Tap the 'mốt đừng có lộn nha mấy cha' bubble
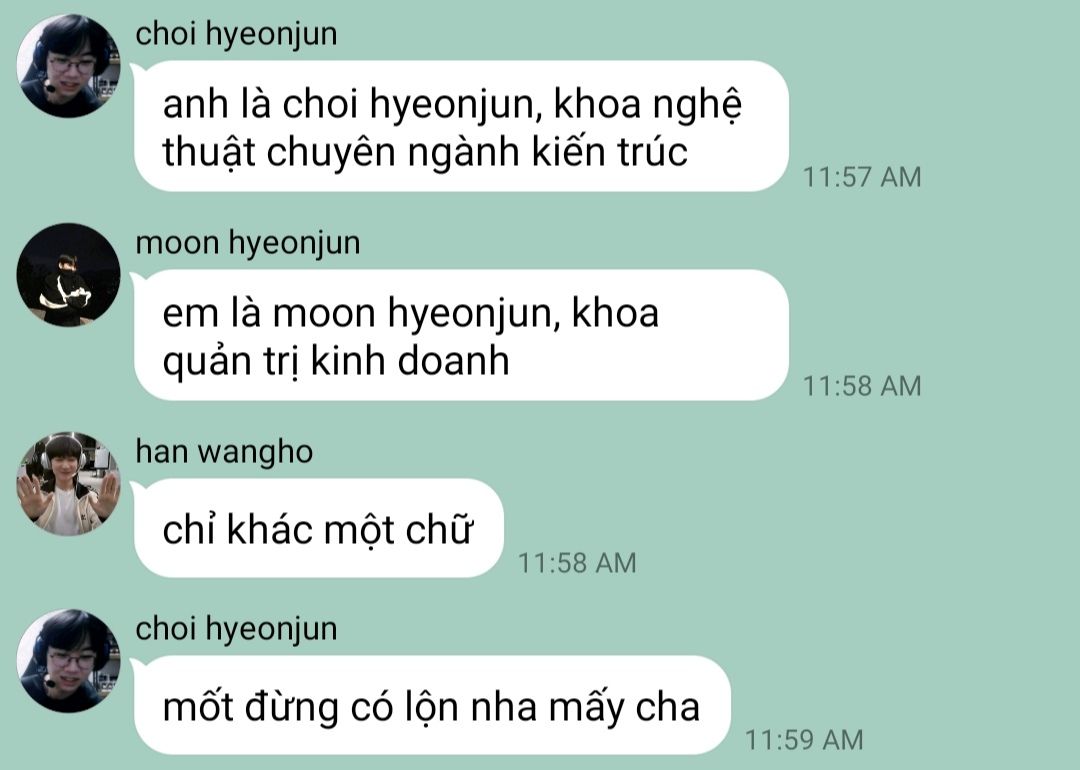Image resolution: width=1080 pixels, height=770 pixels. (432, 705)
